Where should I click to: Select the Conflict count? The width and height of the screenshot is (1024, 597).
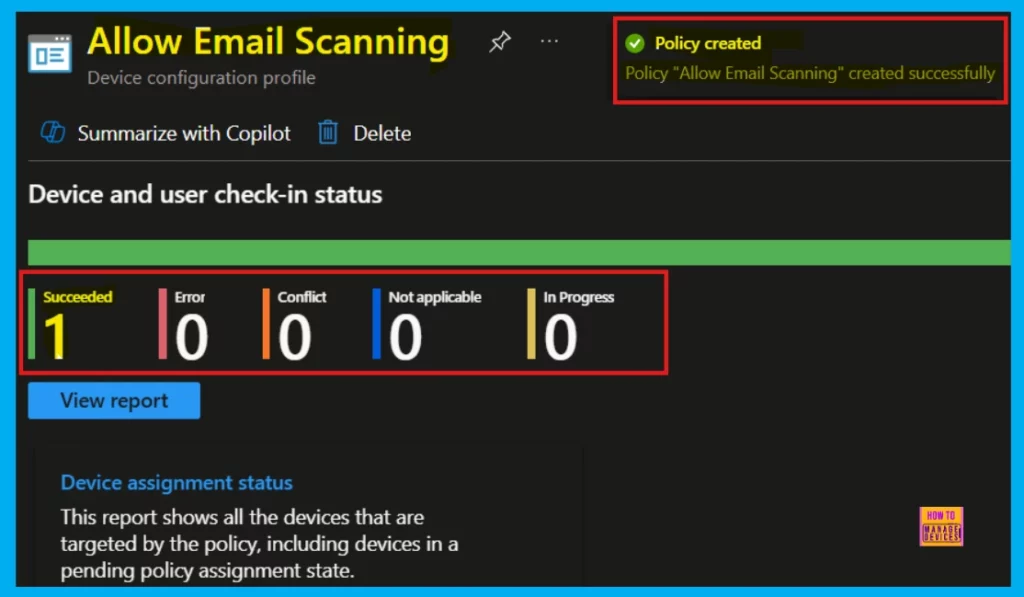pyautogui.click(x=295, y=336)
